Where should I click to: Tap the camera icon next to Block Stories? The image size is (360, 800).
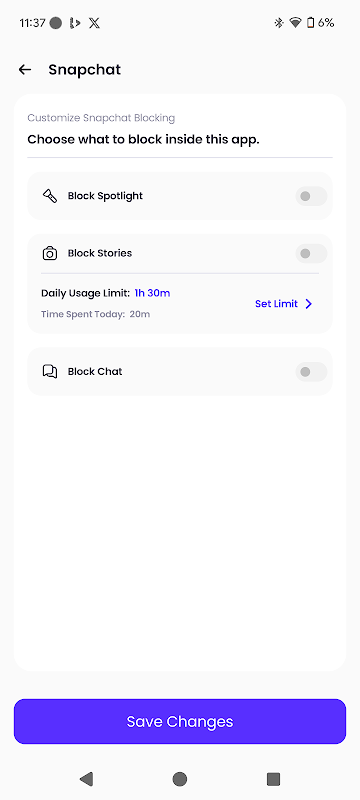pyautogui.click(x=49, y=254)
